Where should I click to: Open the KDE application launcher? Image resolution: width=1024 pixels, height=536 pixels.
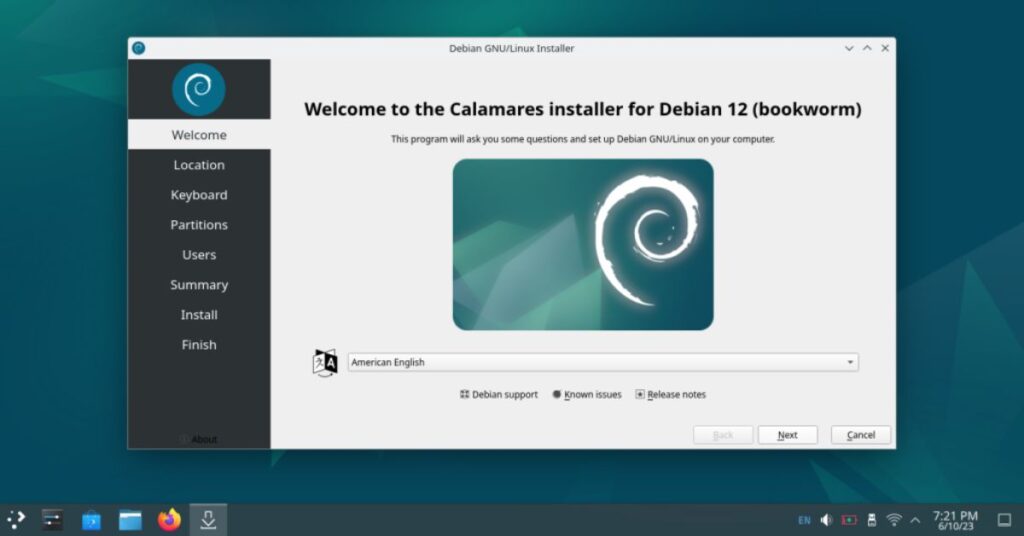coord(16,520)
